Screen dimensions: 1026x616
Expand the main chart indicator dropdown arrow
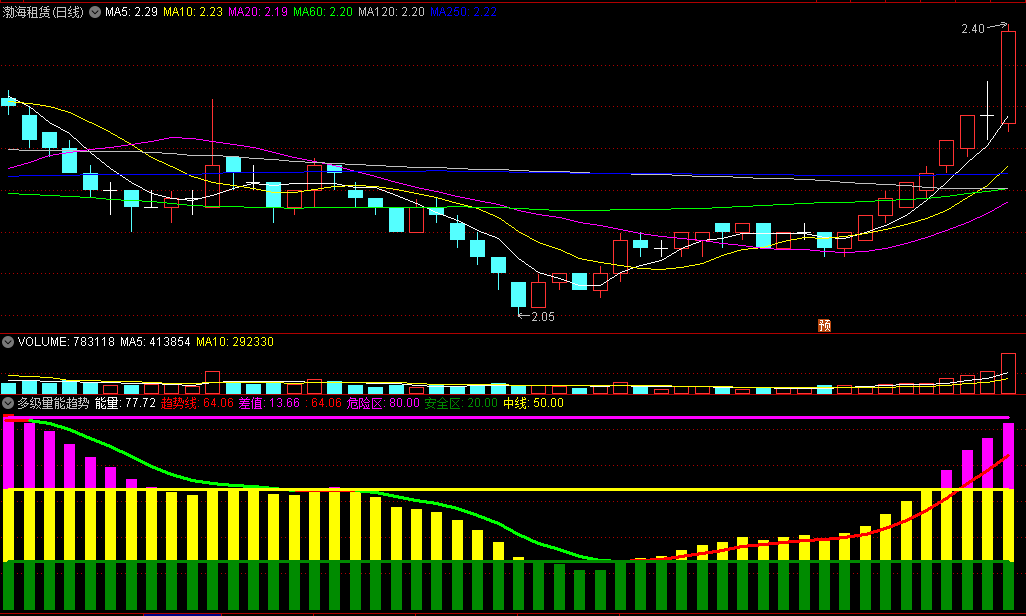pyautogui.click(x=95, y=12)
